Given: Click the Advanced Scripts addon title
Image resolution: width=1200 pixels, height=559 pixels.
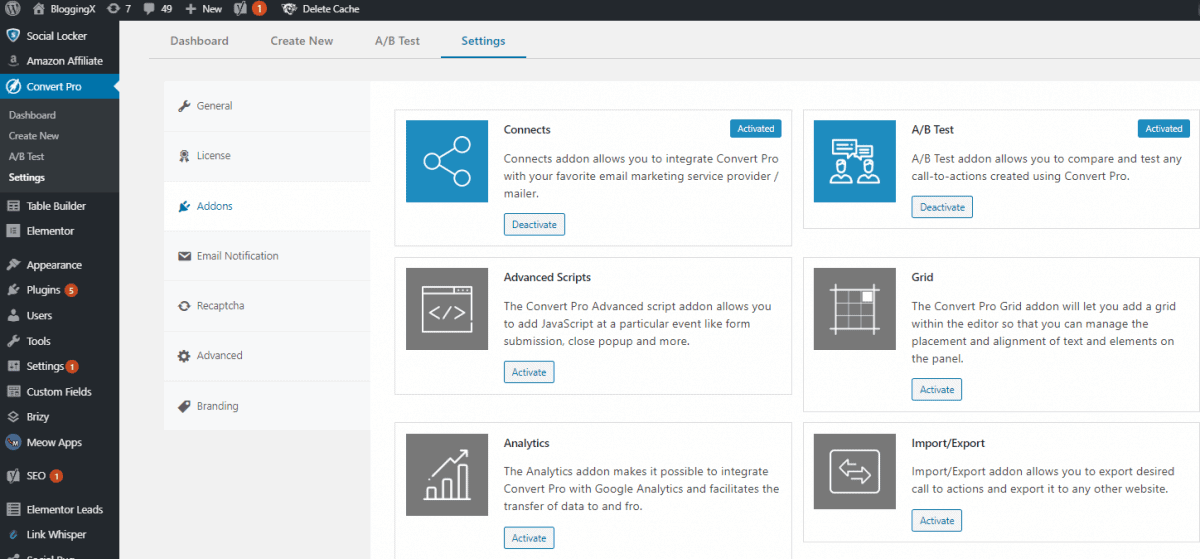Looking at the screenshot, I should [x=547, y=277].
